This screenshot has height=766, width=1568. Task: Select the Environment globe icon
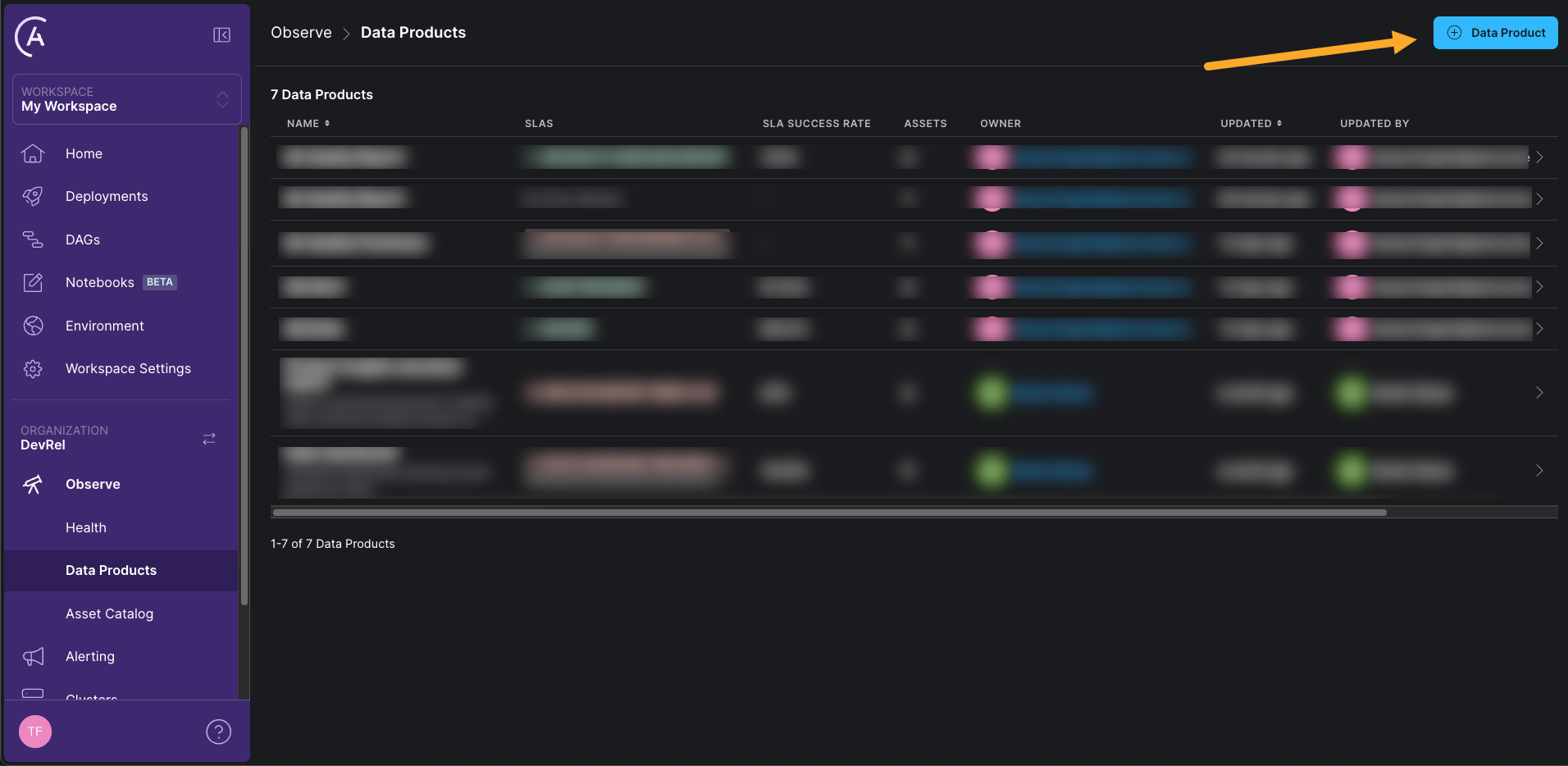(33, 326)
